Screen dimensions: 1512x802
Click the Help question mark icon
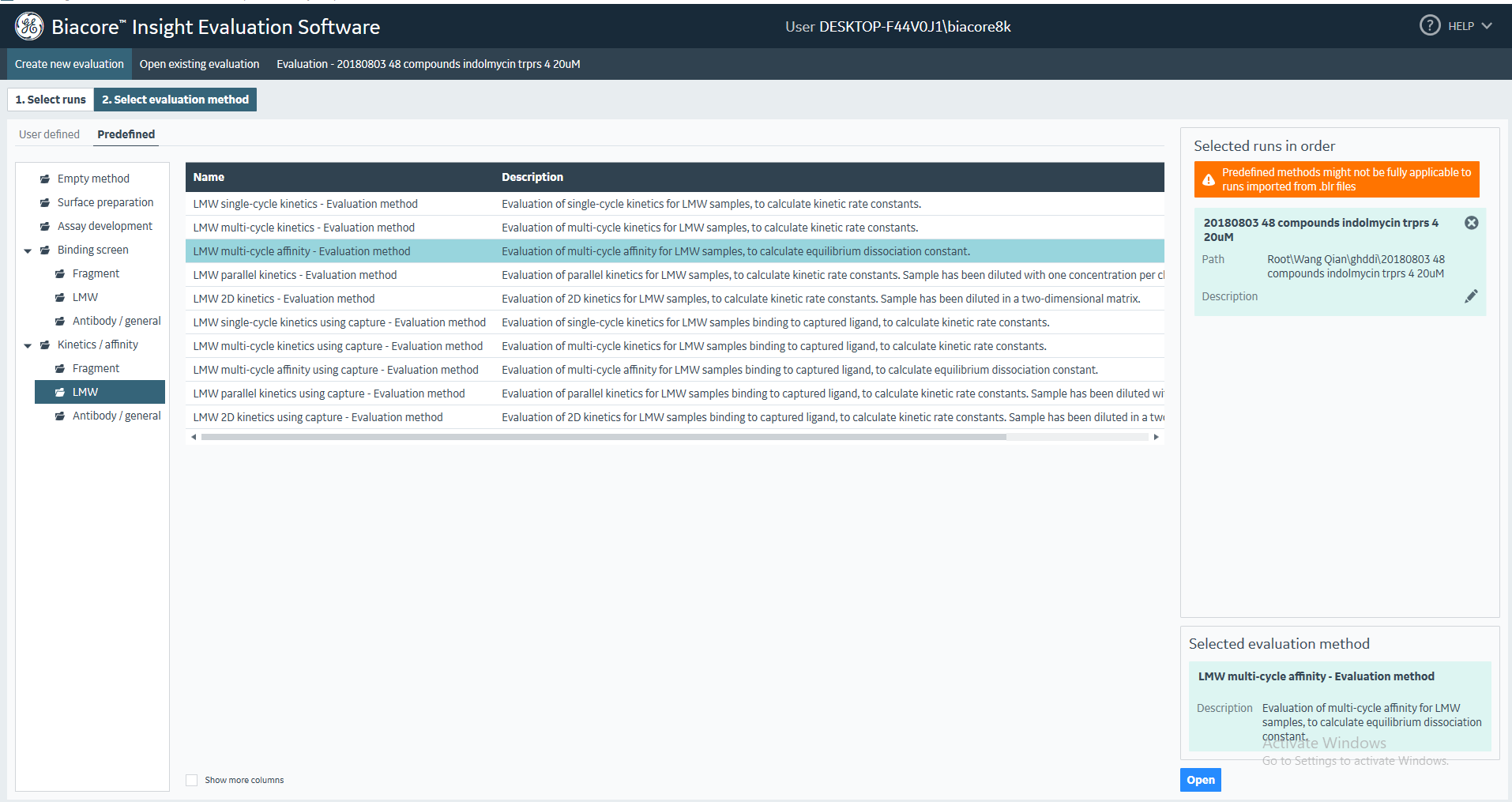coord(1429,25)
